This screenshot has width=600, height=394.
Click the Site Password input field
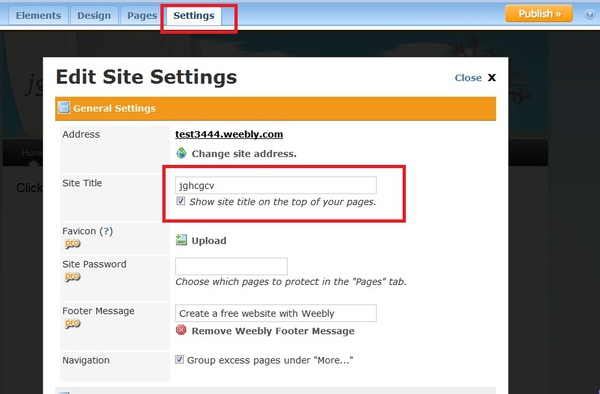[231, 266]
